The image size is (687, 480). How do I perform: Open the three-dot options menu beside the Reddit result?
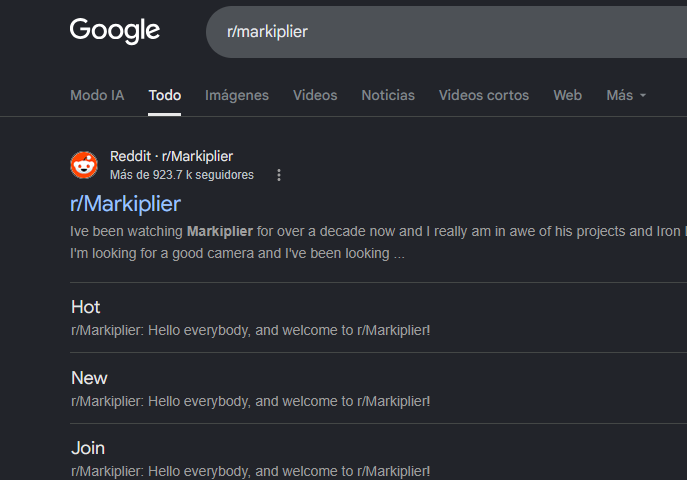coord(279,175)
